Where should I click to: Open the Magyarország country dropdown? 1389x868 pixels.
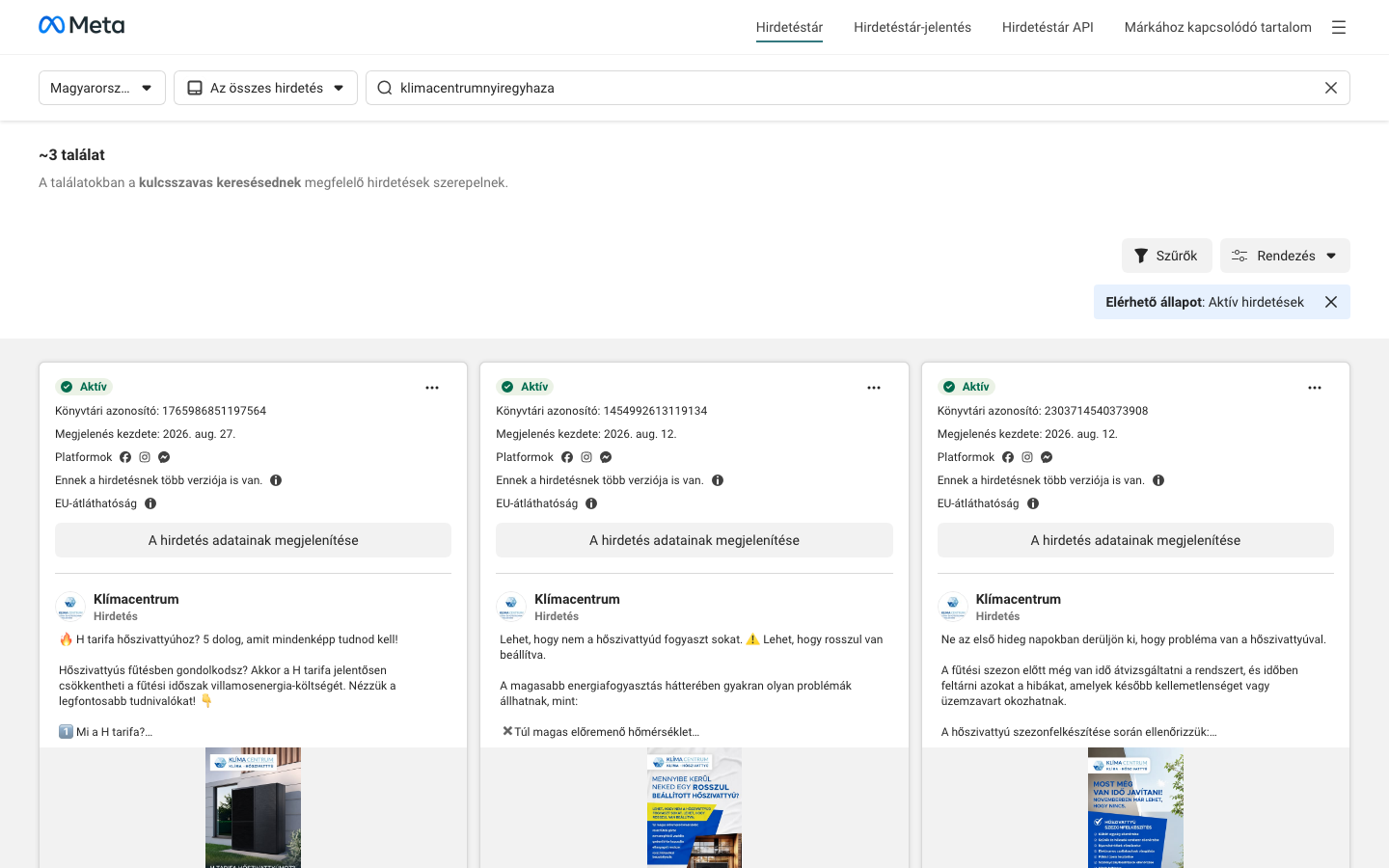[x=102, y=88]
